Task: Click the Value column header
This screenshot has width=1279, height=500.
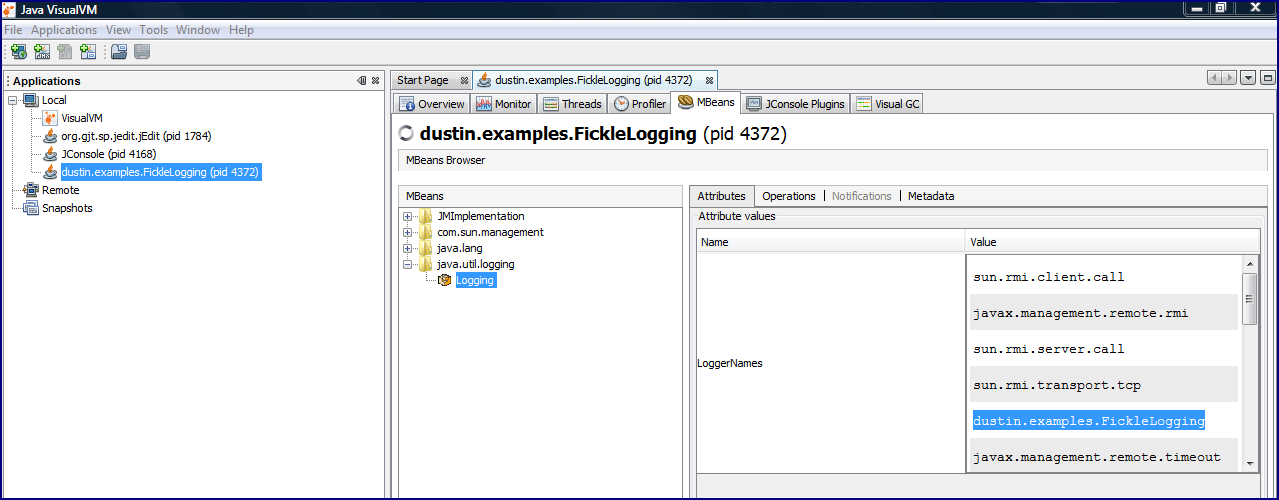Action: (x=1112, y=242)
